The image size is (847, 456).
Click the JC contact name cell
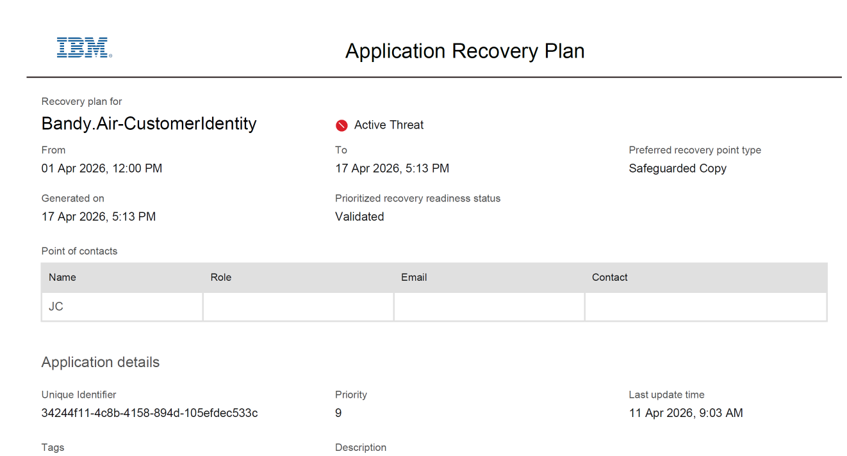122,307
